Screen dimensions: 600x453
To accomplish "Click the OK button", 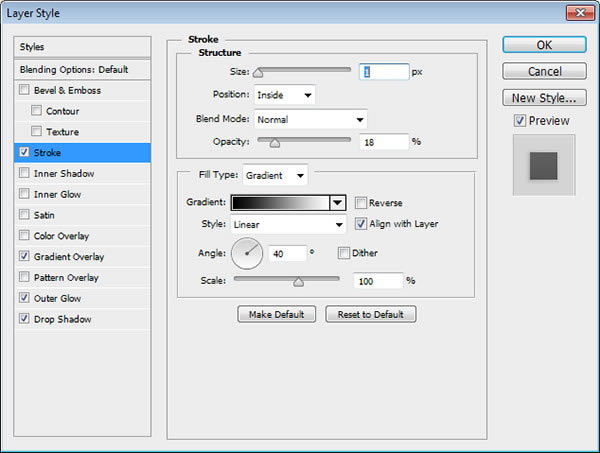I will point(544,45).
